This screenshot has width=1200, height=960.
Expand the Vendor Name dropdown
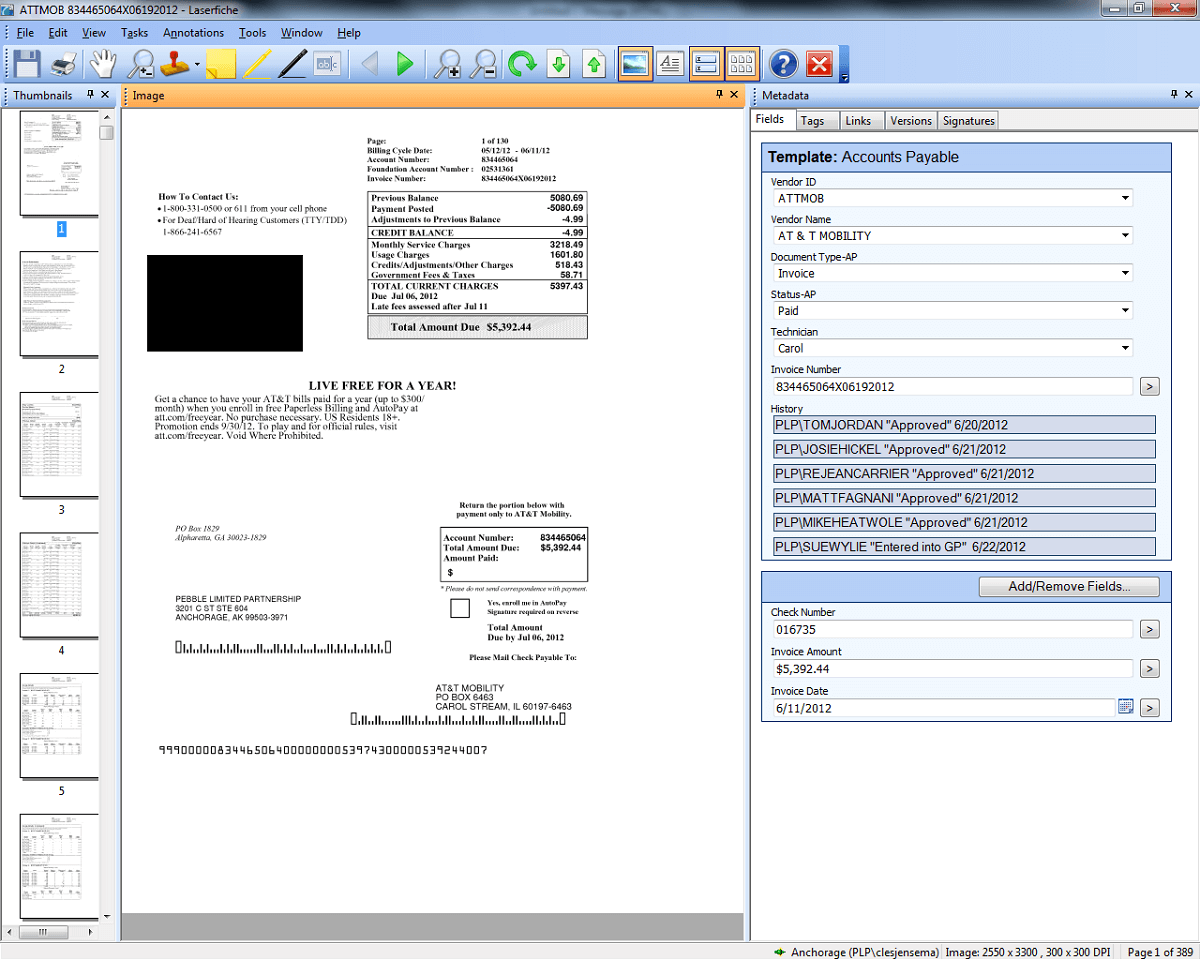tap(1125, 236)
